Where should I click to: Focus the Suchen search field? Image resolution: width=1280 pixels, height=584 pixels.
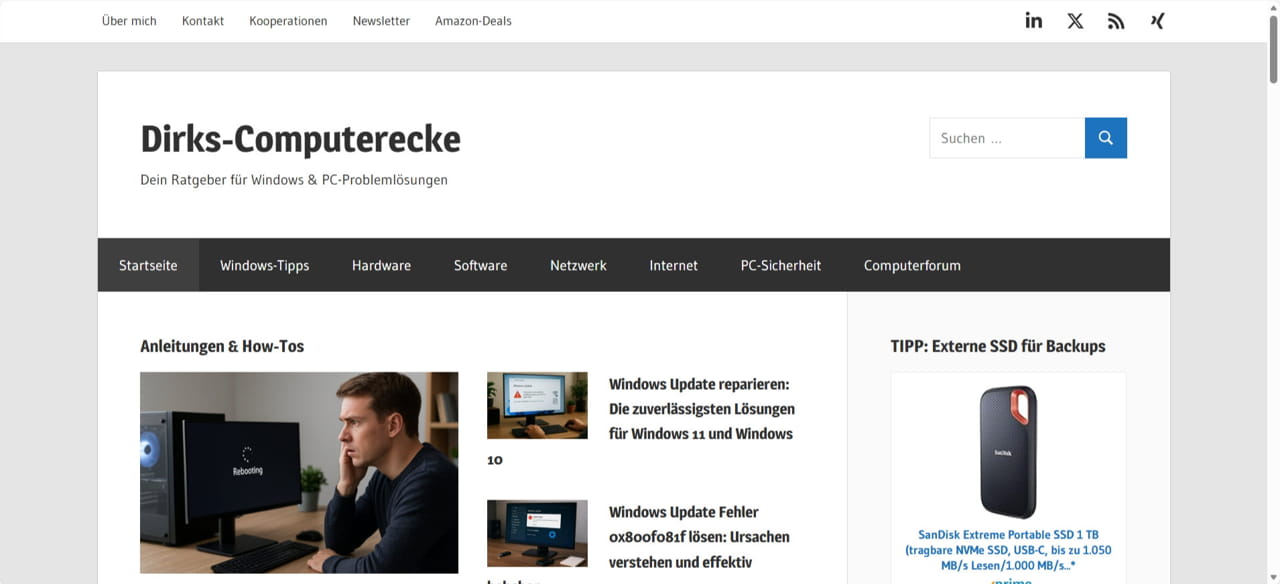[1007, 138]
